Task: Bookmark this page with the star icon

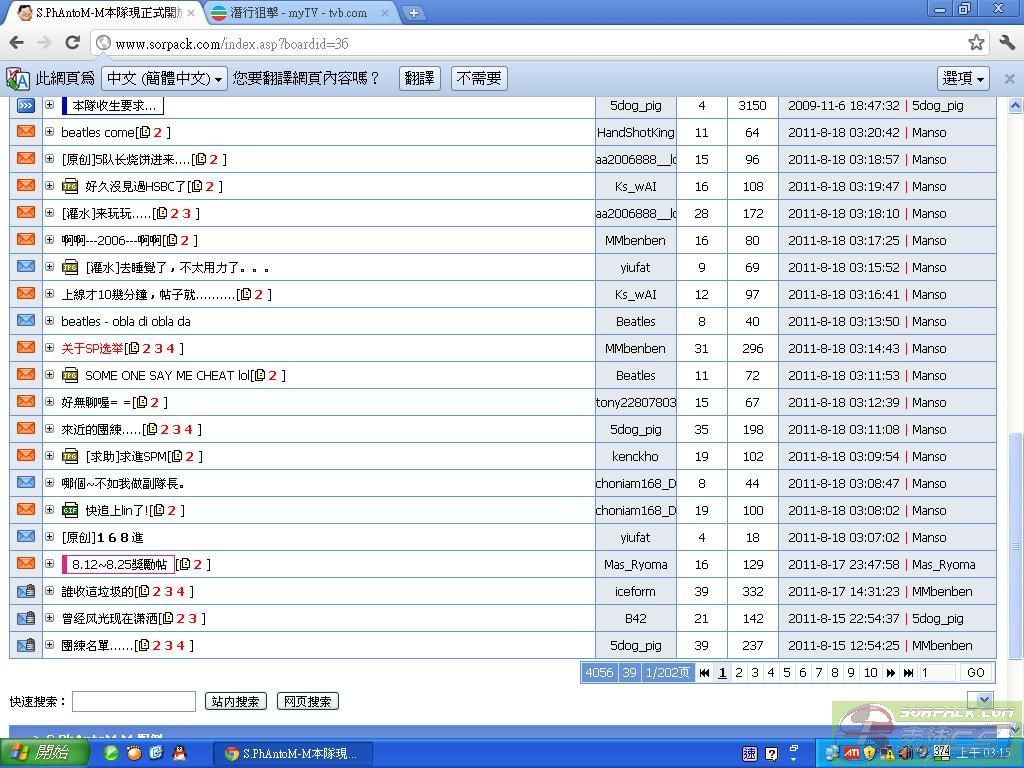Action: (976, 43)
